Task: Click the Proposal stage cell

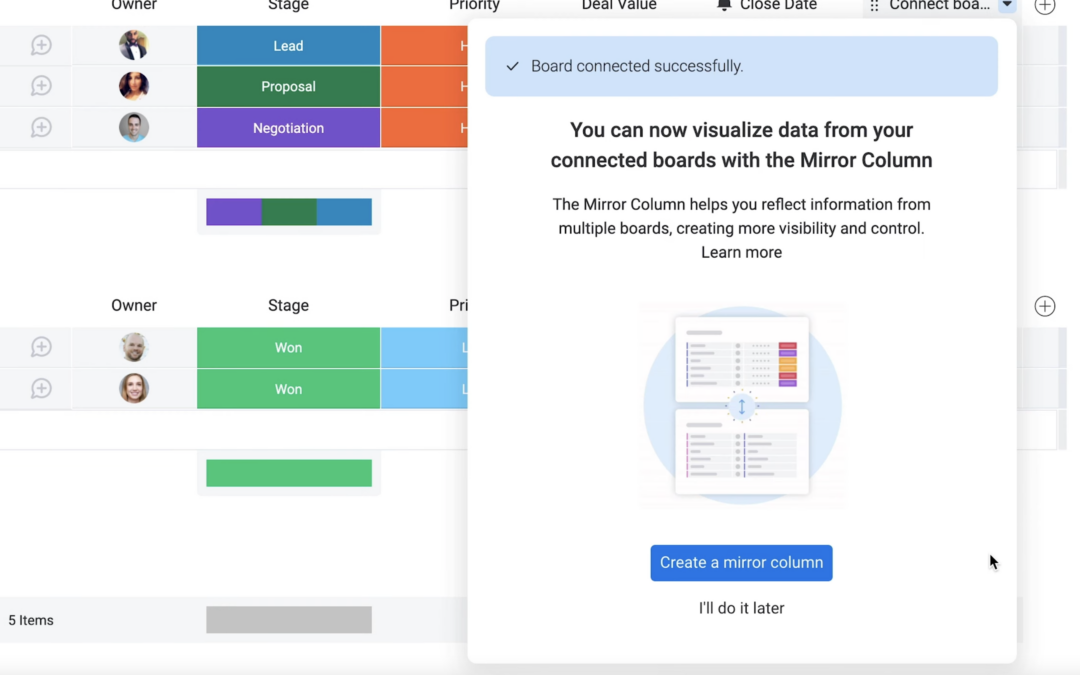Action: (288, 87)
